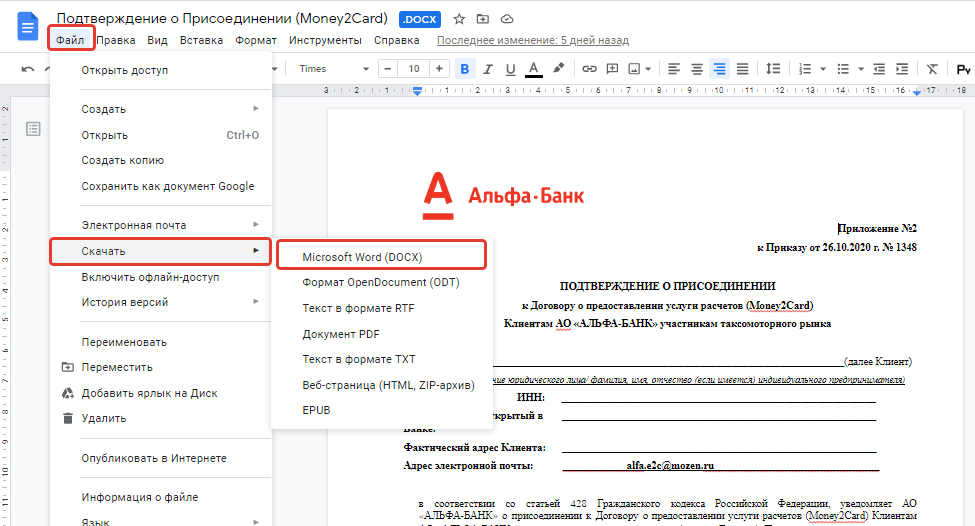975x526 pixels.
Task: Open the Справка menu
Action: coord(397,40)
